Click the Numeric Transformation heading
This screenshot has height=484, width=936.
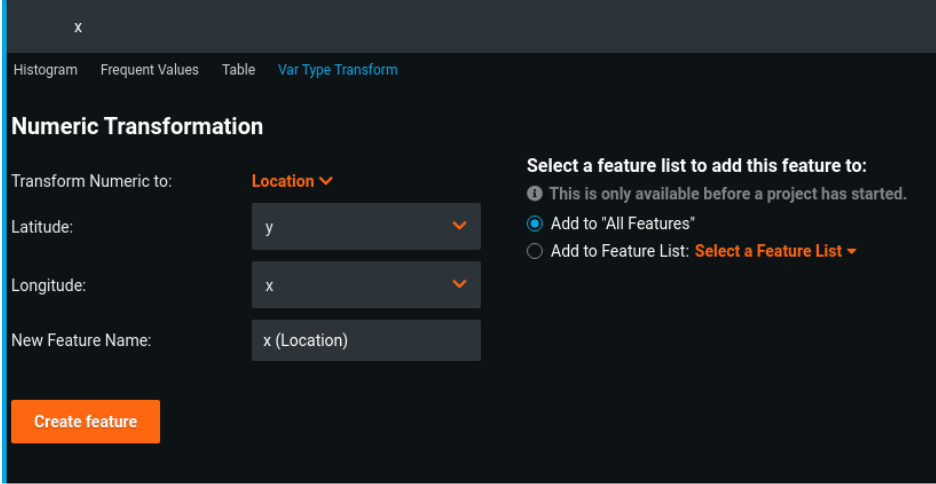pos(137,127)
